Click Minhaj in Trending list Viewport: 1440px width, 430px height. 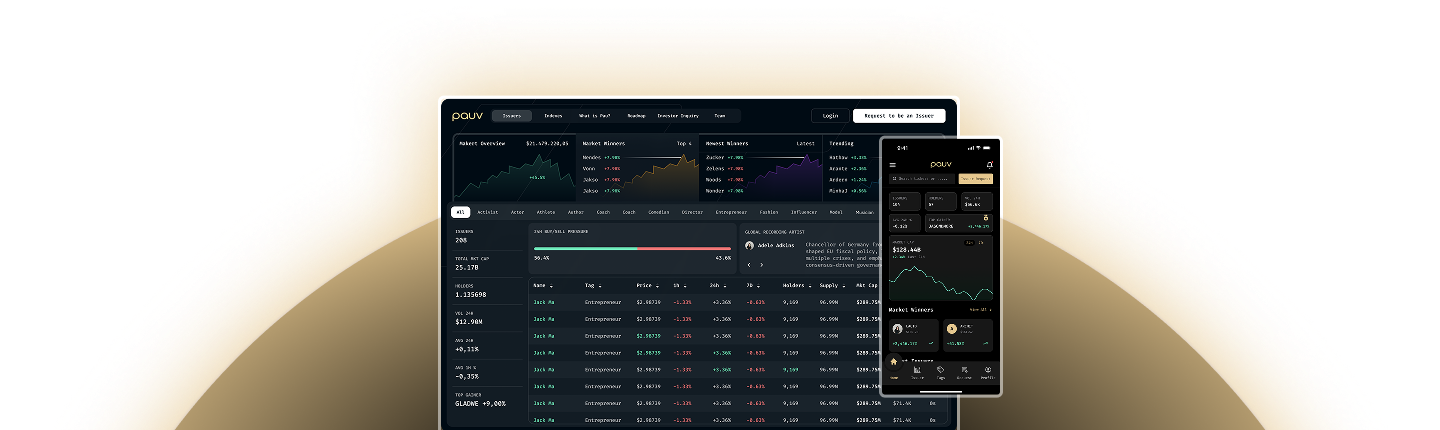pos(838,190)
